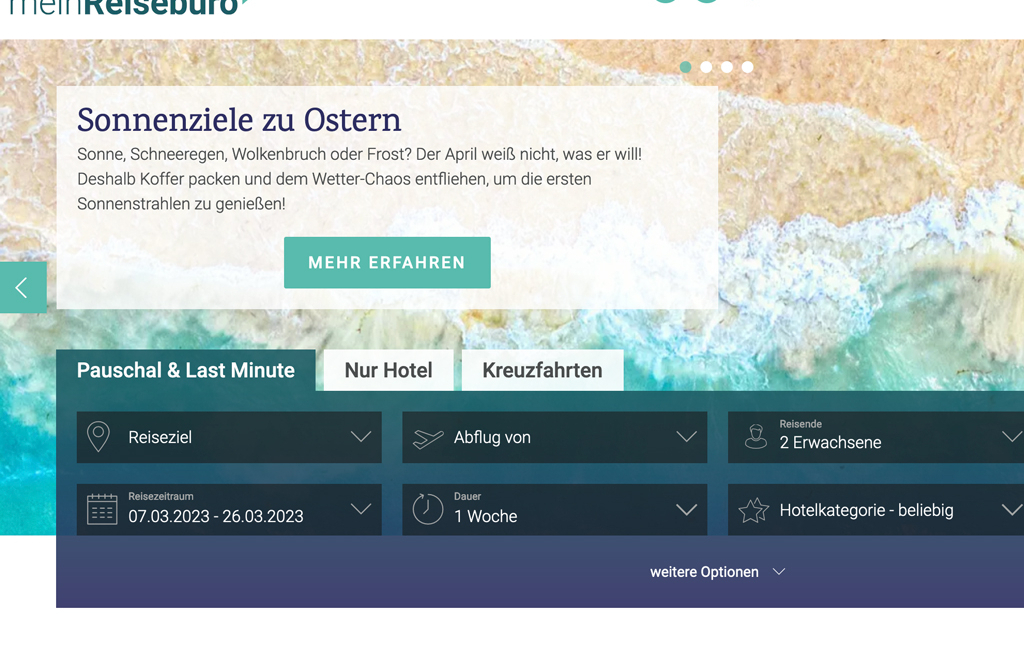Open the Hotelkategorie - beliebig dropdown
1024x654 pixels.
coord(876,510)
